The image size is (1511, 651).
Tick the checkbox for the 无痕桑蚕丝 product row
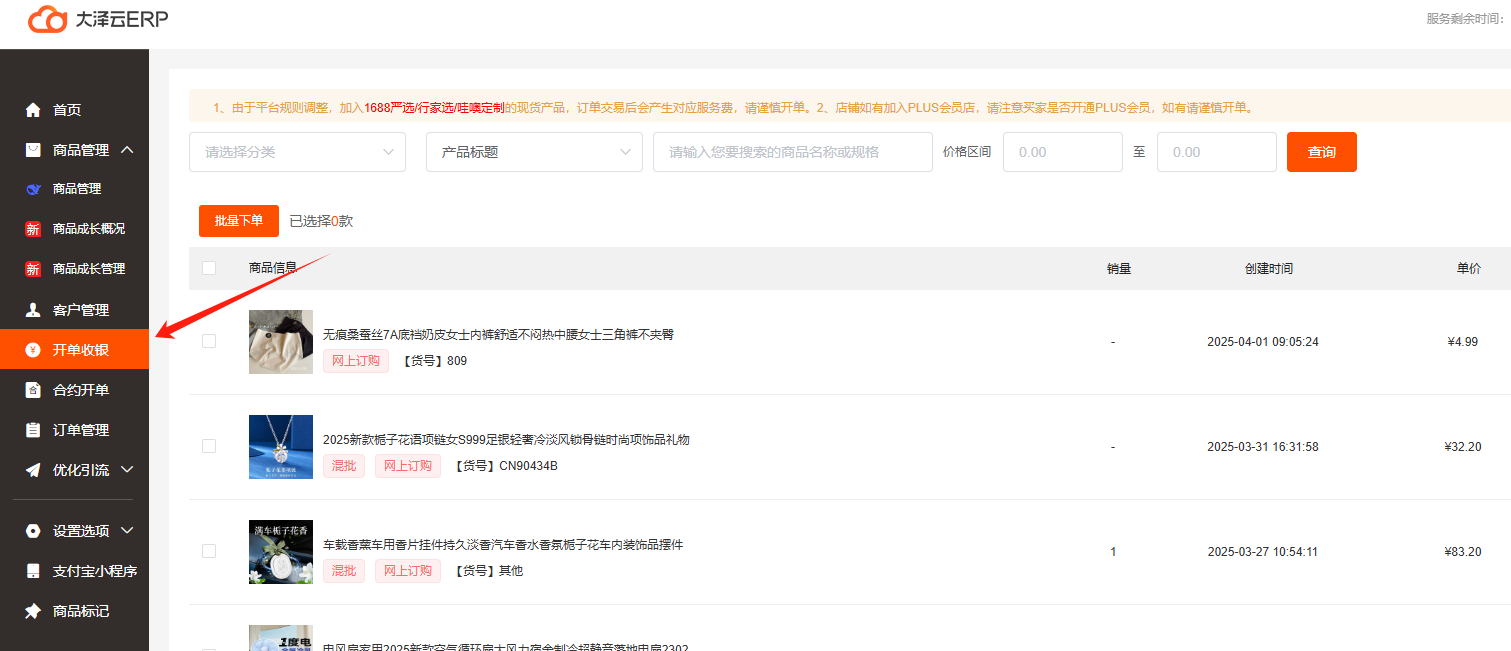click(209, 341)
